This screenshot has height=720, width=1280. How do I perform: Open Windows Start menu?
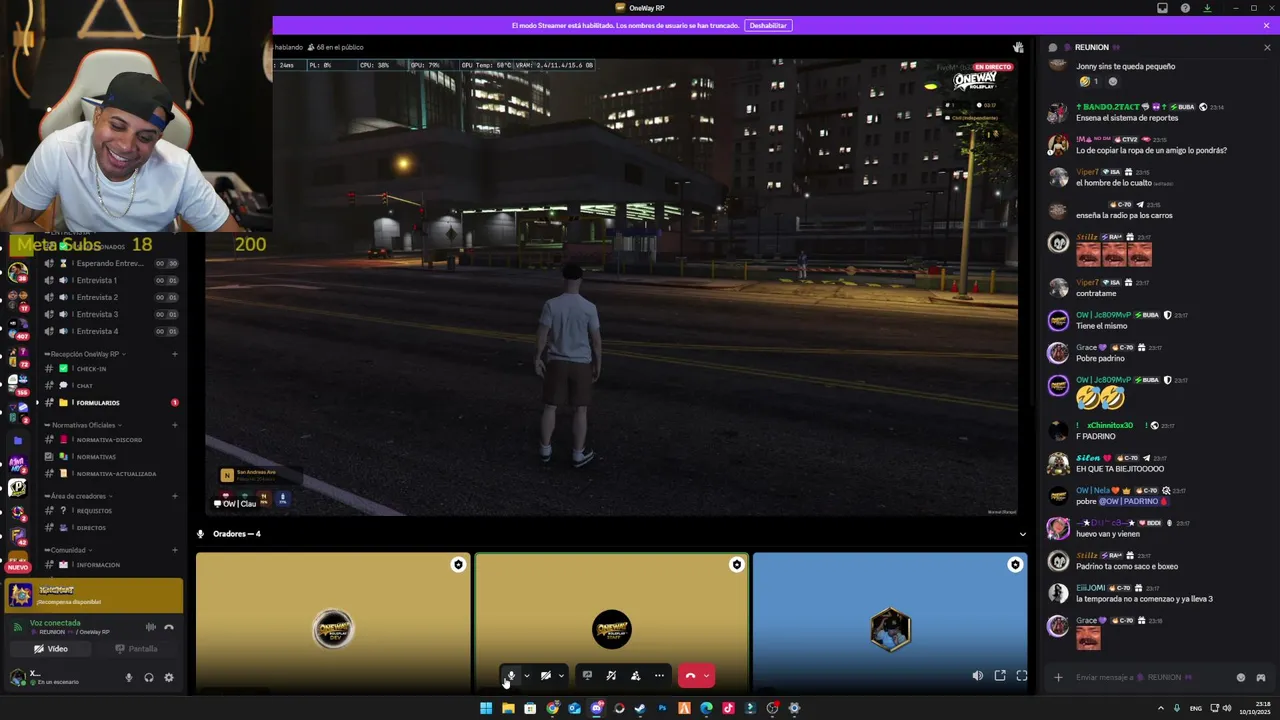(486, 708)
